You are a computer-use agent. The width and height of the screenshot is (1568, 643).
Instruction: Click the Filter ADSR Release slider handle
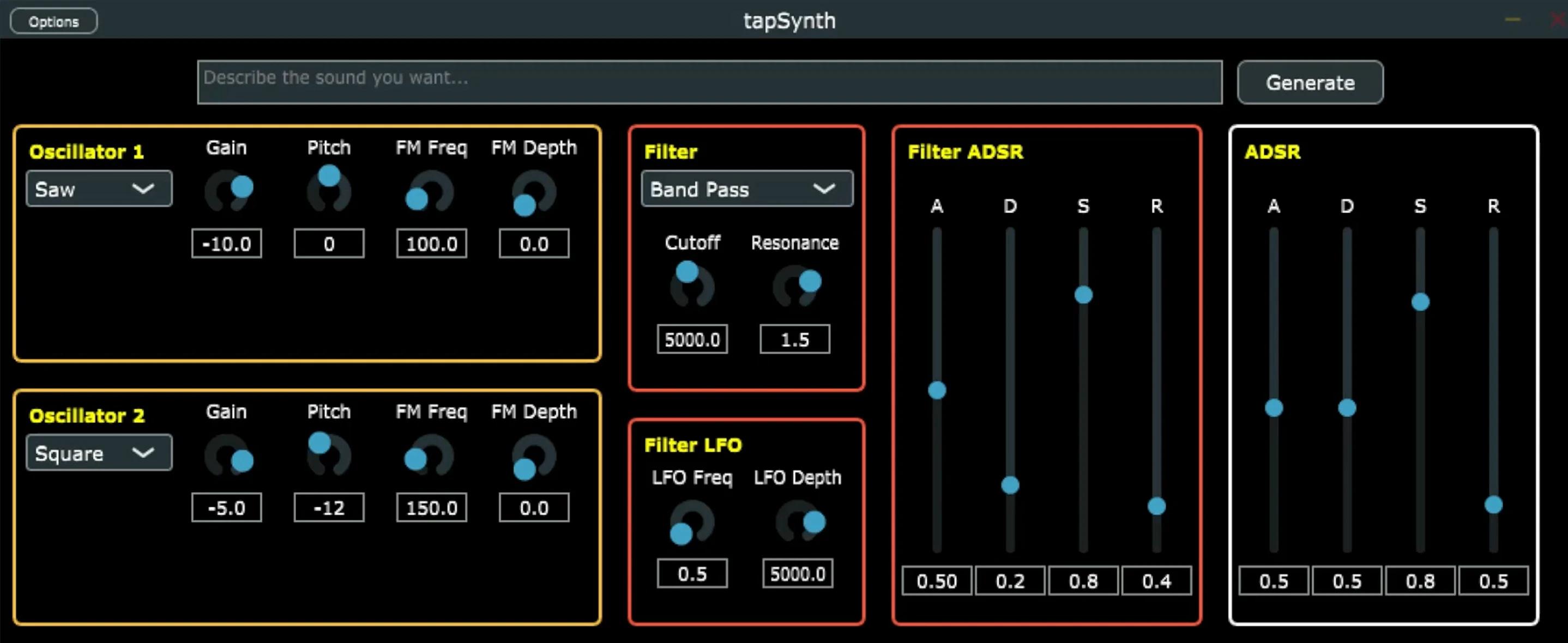[1156, 505]
